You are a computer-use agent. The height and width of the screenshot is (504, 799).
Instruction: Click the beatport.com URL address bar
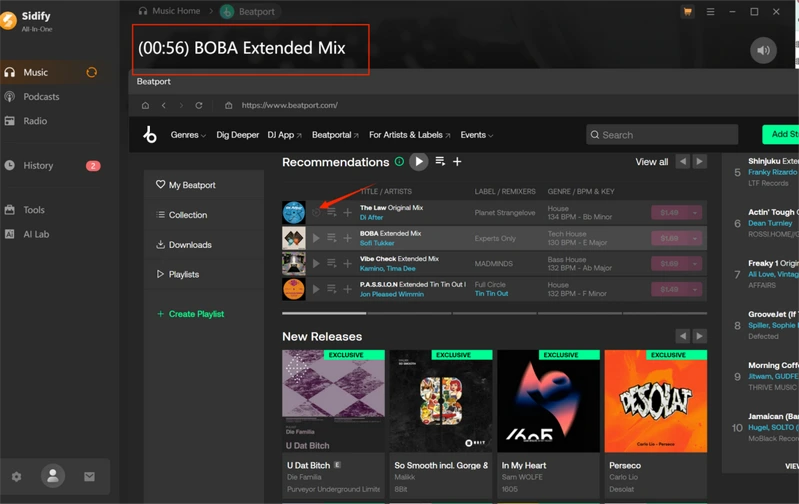[289, 105]
